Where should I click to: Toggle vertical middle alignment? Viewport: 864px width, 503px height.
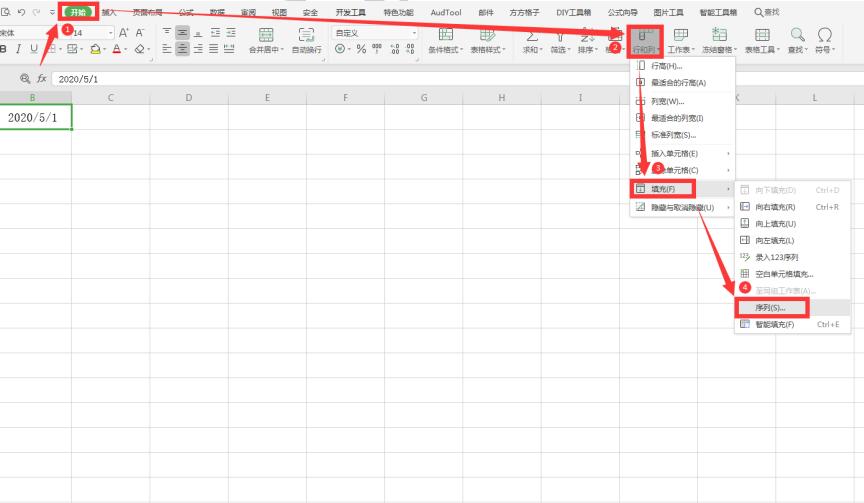[x=182, y=33]
